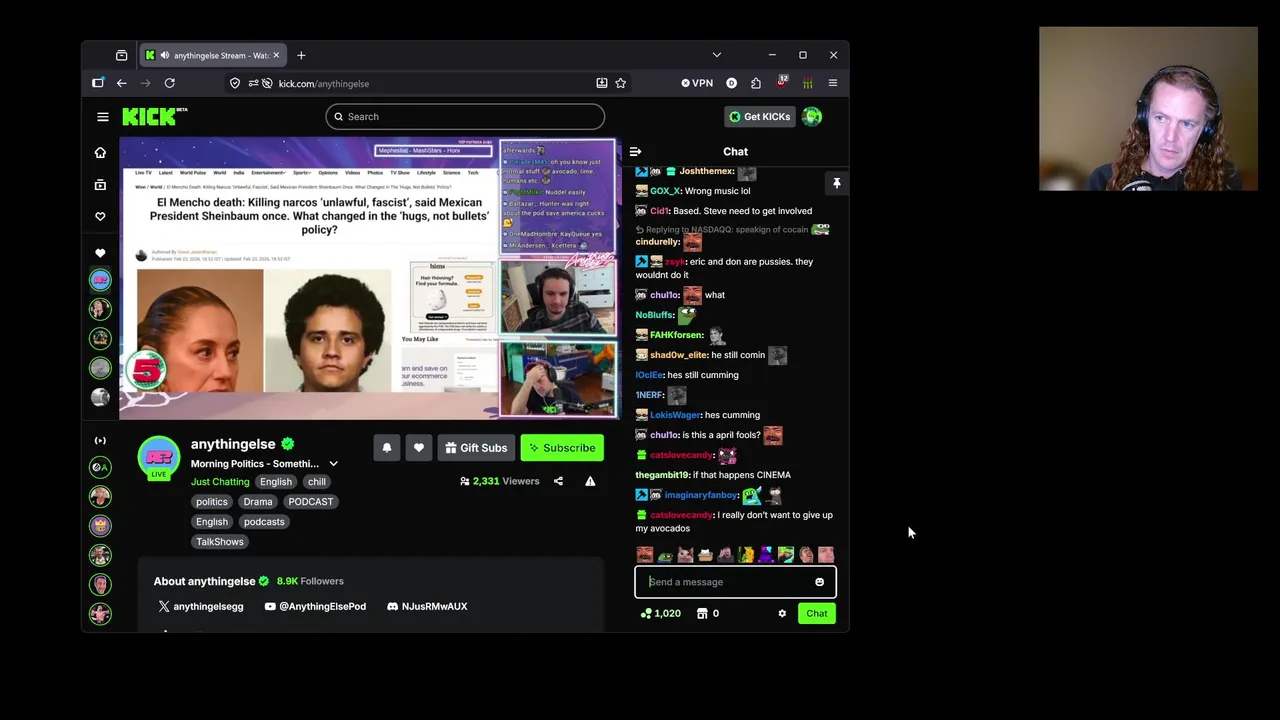
Task: Report the stream via warning icon
Action: [x=590, y=481]
